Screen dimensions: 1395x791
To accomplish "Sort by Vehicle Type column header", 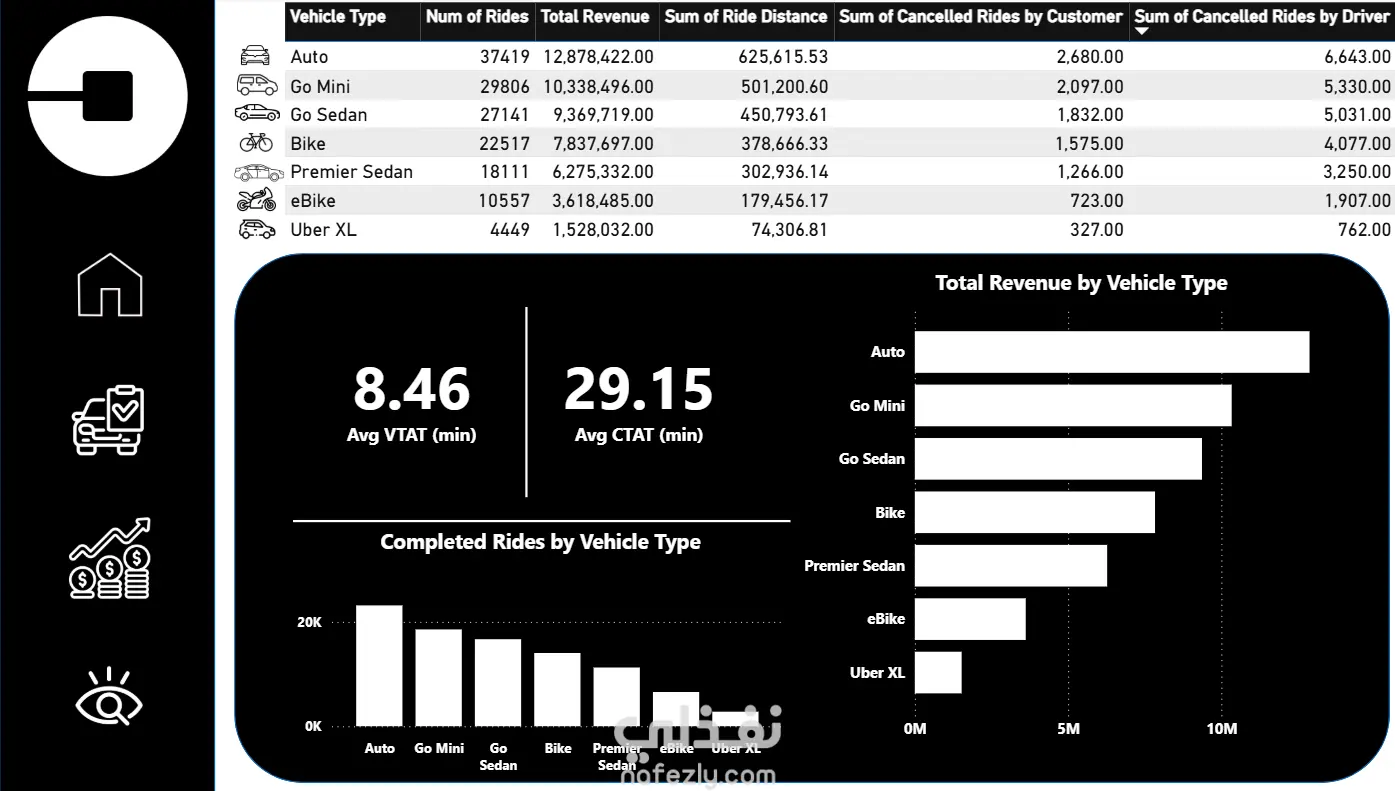I will (338, 17).
